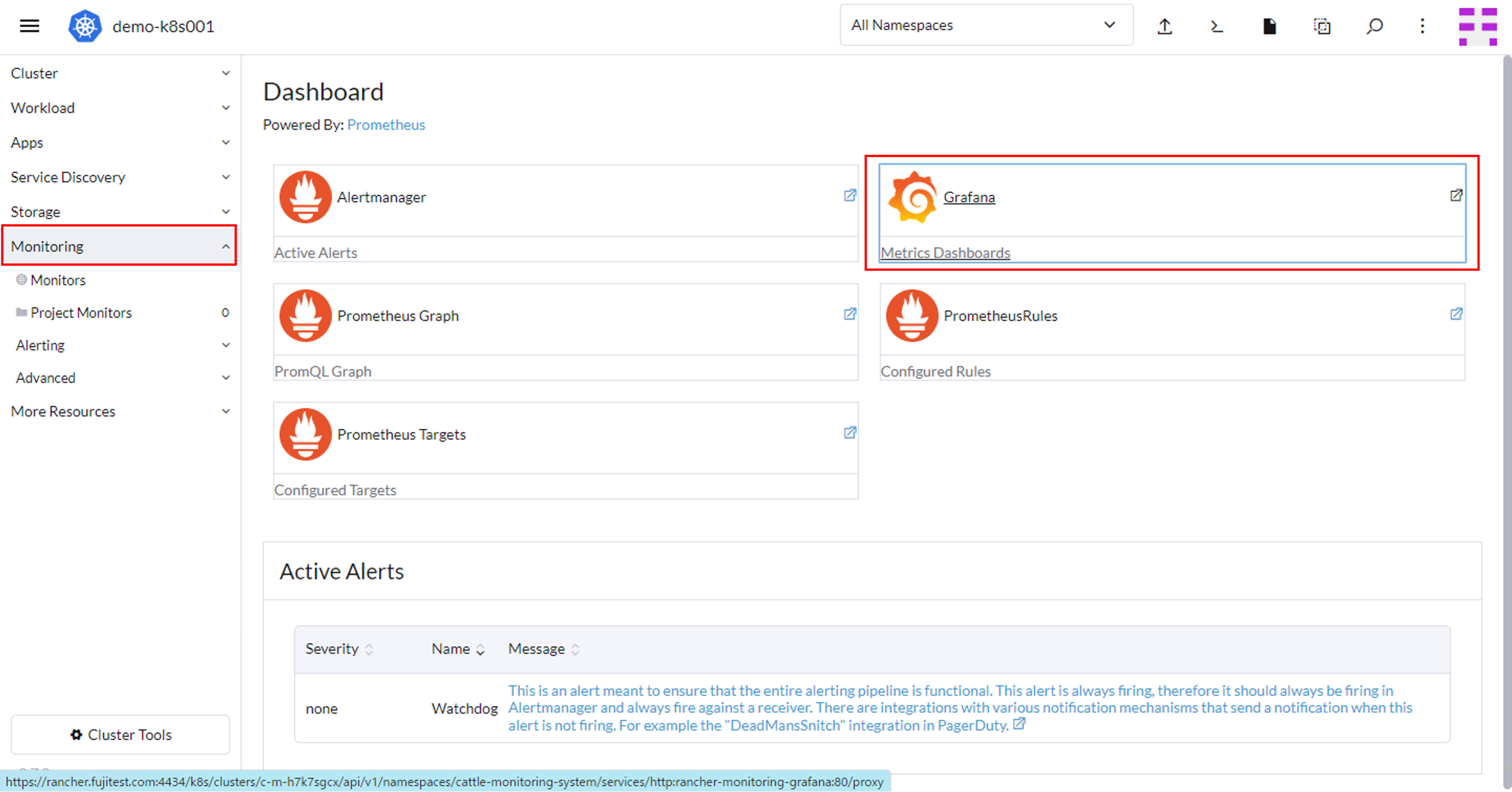The width and height of the screenshot is (1512, 792).
Task: Open Prometheus Targets external link icon
Action: [x=850, y=432]
